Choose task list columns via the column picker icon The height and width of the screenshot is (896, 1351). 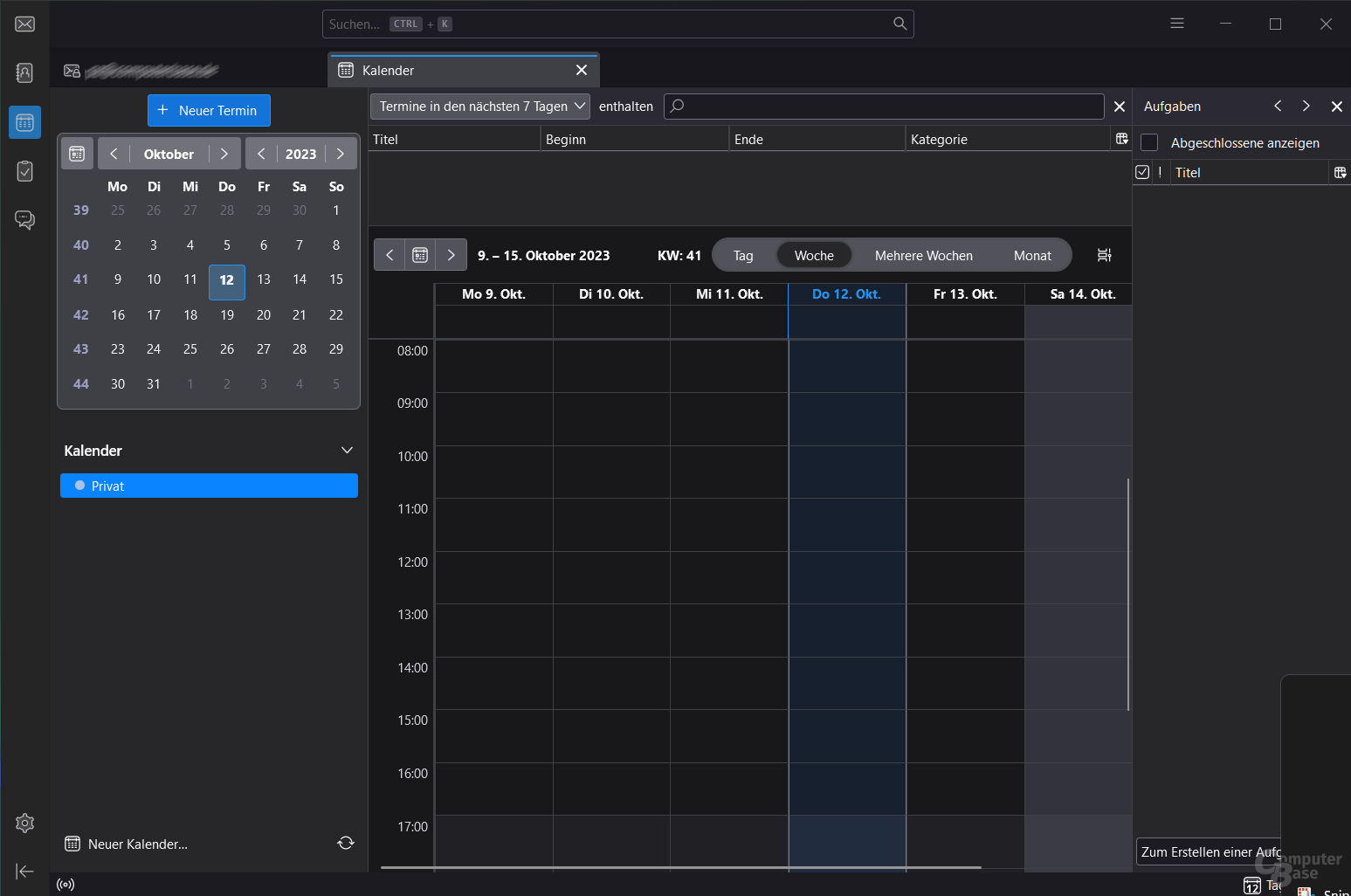coord(1341,172)
